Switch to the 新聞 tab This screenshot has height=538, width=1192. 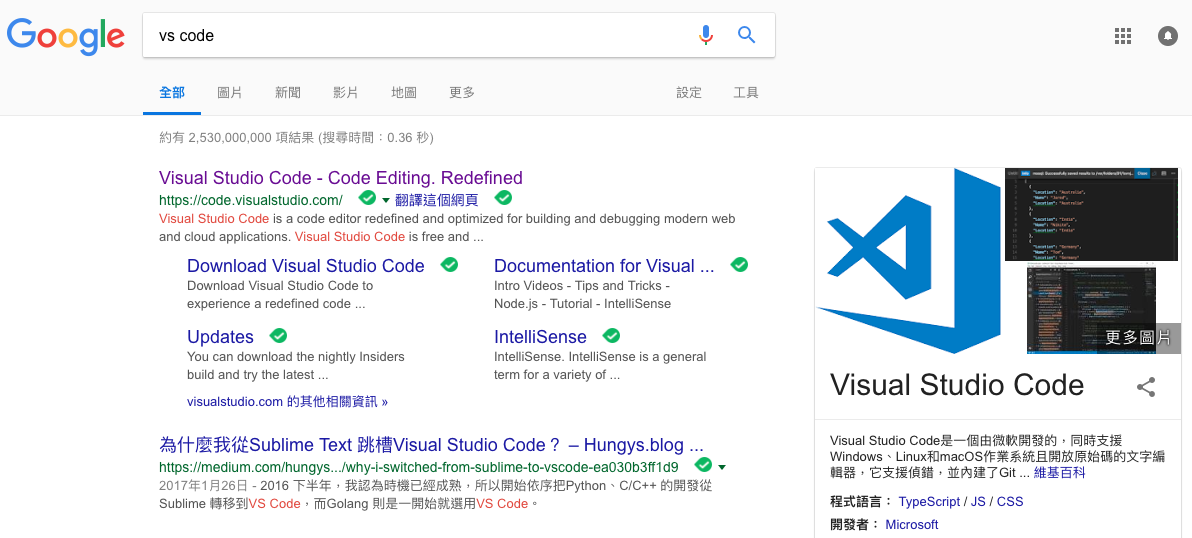click(x=287, y=93)
